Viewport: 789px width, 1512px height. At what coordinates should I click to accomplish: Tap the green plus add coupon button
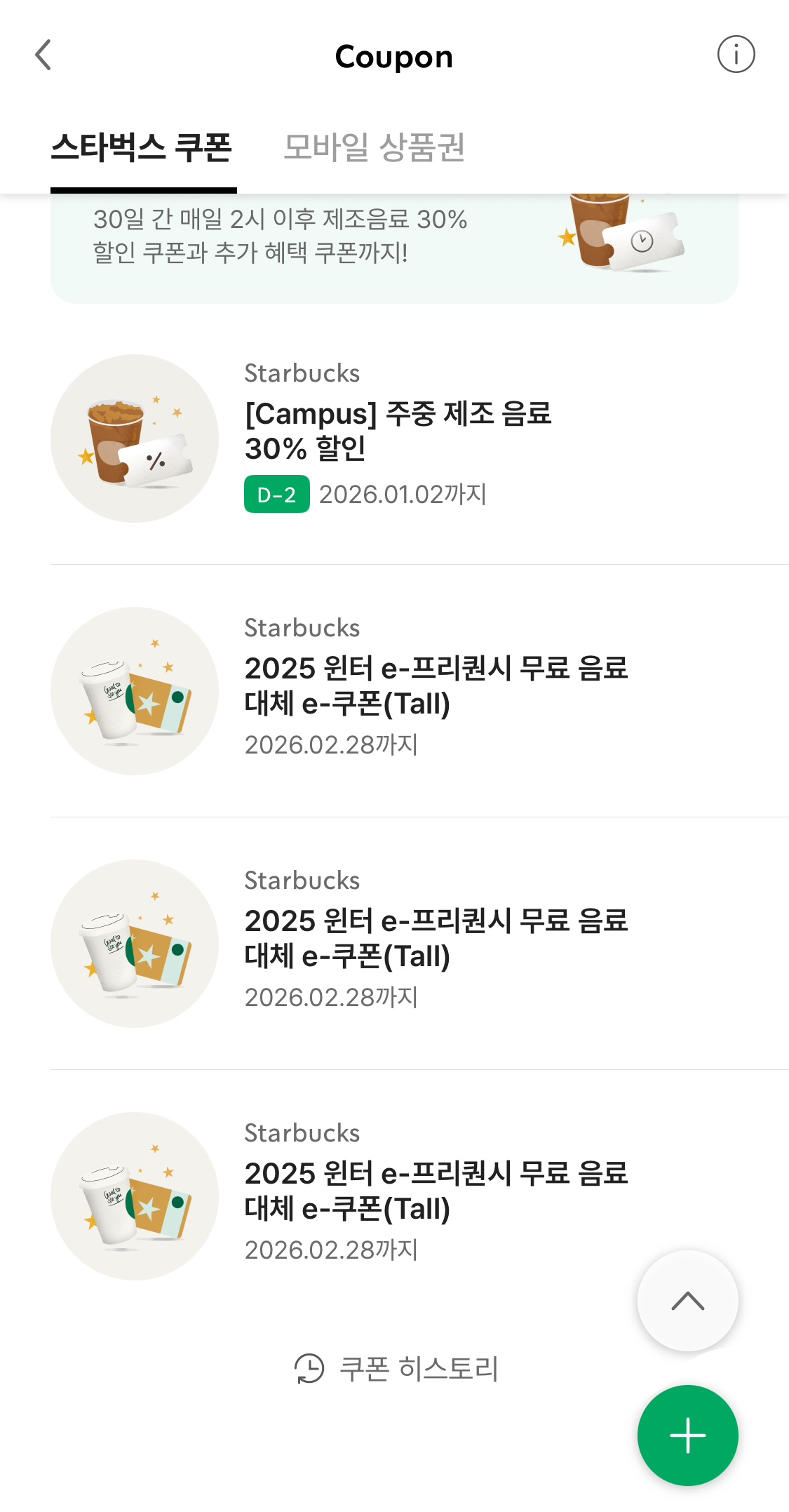[x=687, y=1435]
